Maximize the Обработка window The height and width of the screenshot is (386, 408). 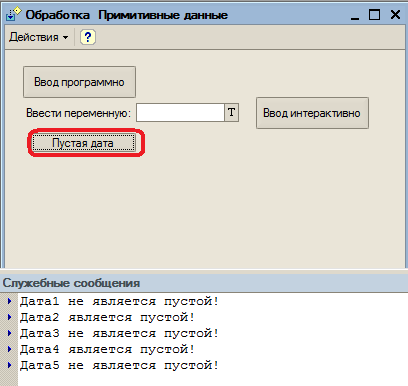pos(374,15)
